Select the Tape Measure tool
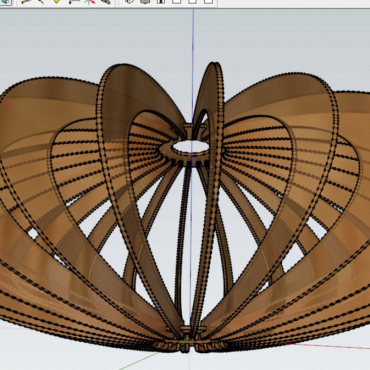Viewport: 370px width, 370px height. click(x=26, y=1)
